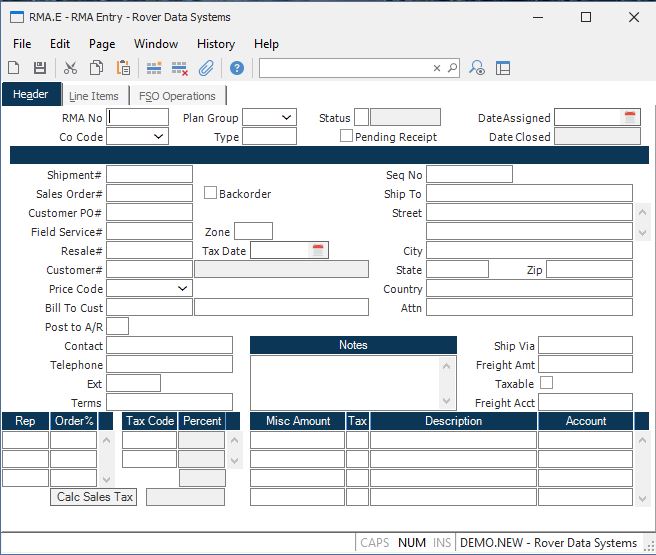Check the Taxable checkbox
The width and height of the screenshot is (656, 555).
546,383
